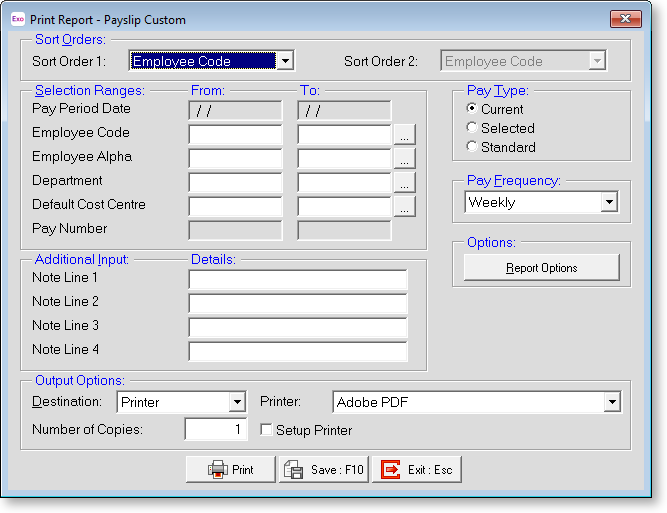The image size is (667, 513).
Task: Open the Printer selection dropdown
Action: 611,402
